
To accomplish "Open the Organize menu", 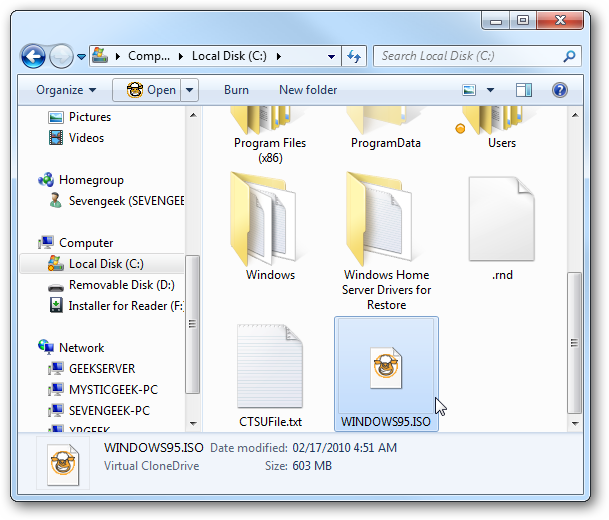I will pyautogui.click(x=66, y=90).
